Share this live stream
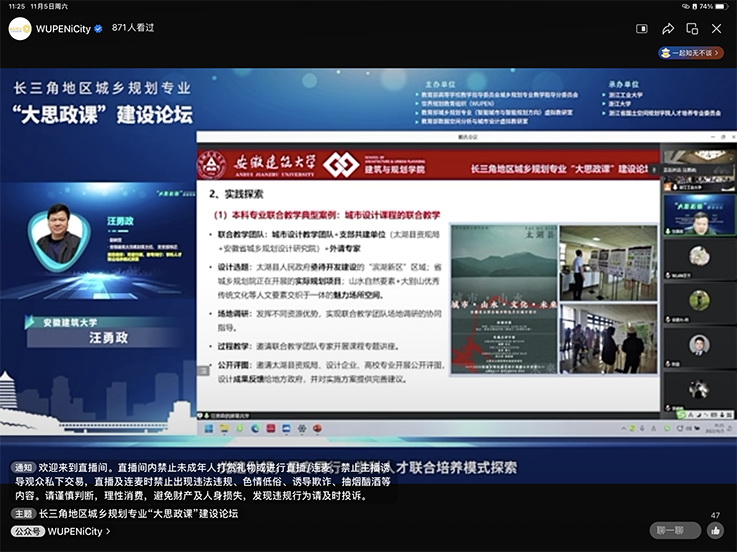 (668, 29)
